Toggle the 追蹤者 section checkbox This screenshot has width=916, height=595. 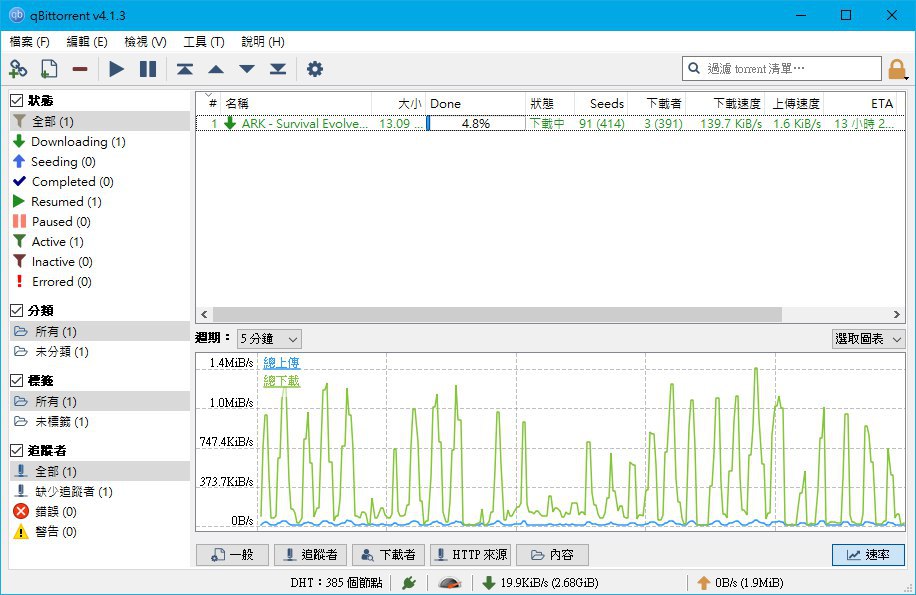tap(16, 450)
